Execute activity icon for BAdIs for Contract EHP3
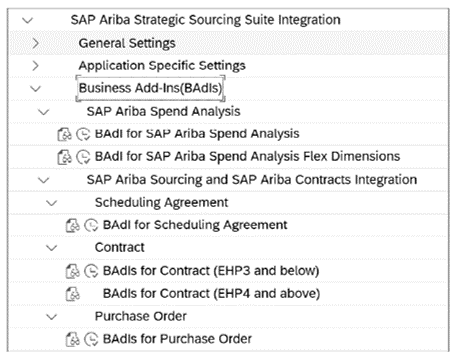 [x=91, y=271]
